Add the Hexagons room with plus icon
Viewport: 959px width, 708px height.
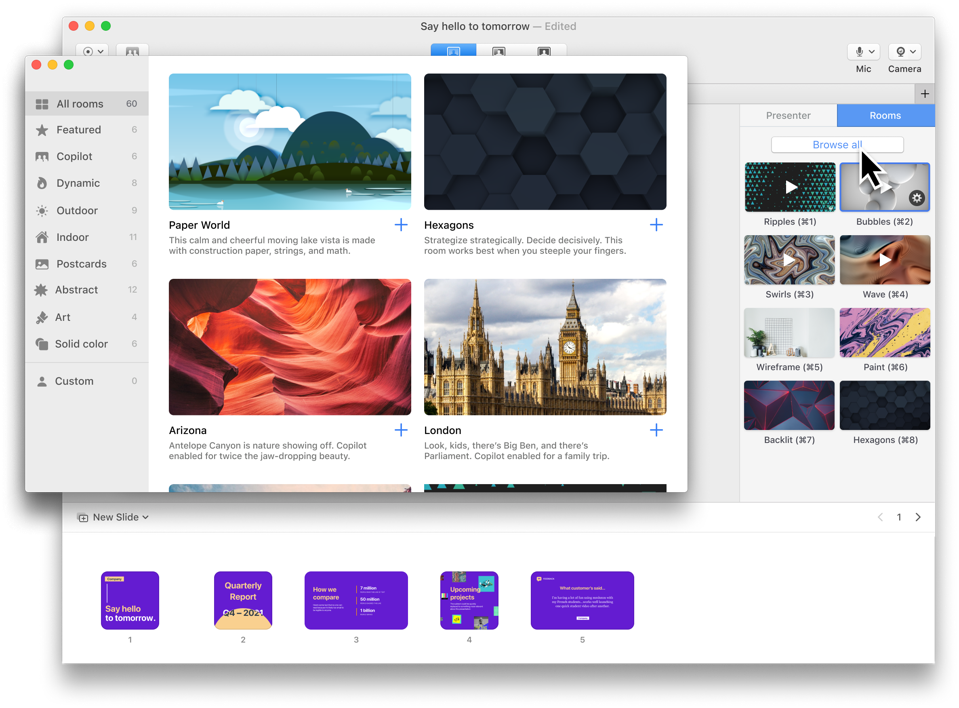click(x=656, y=225)
